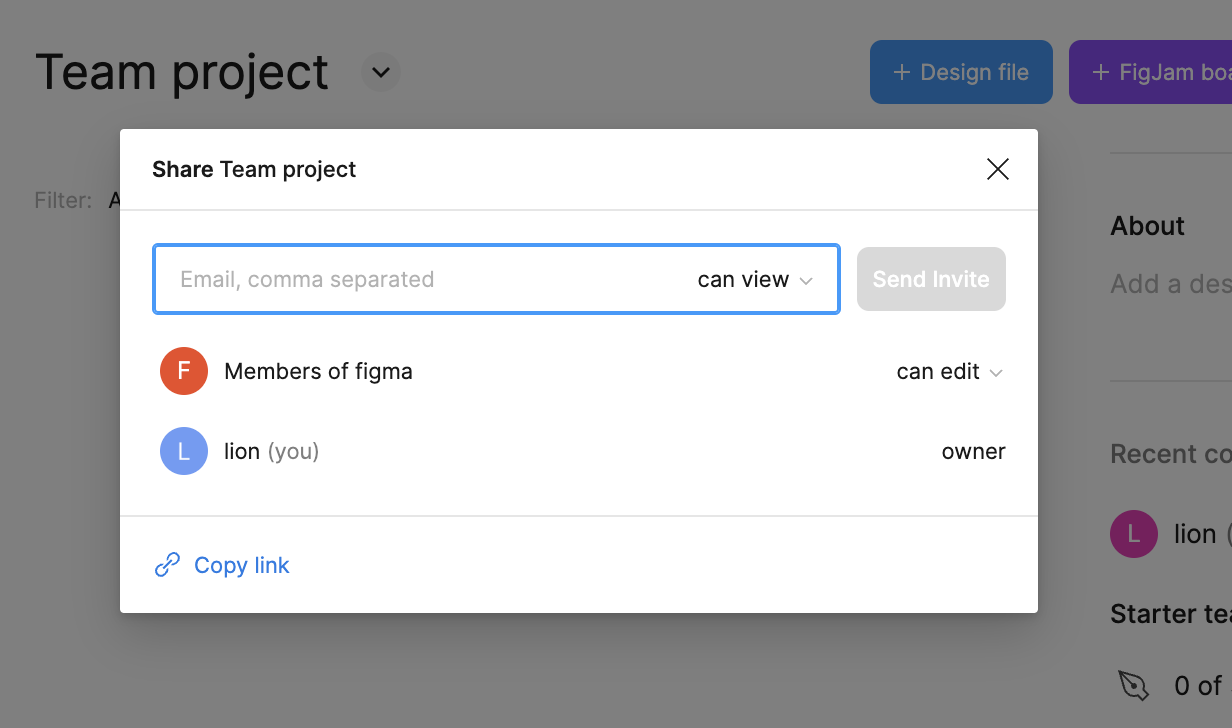Screen dimensions: 1232x728
Task: Open the 'can edit' dropdown for Members of figma
Action: point(949,372)
